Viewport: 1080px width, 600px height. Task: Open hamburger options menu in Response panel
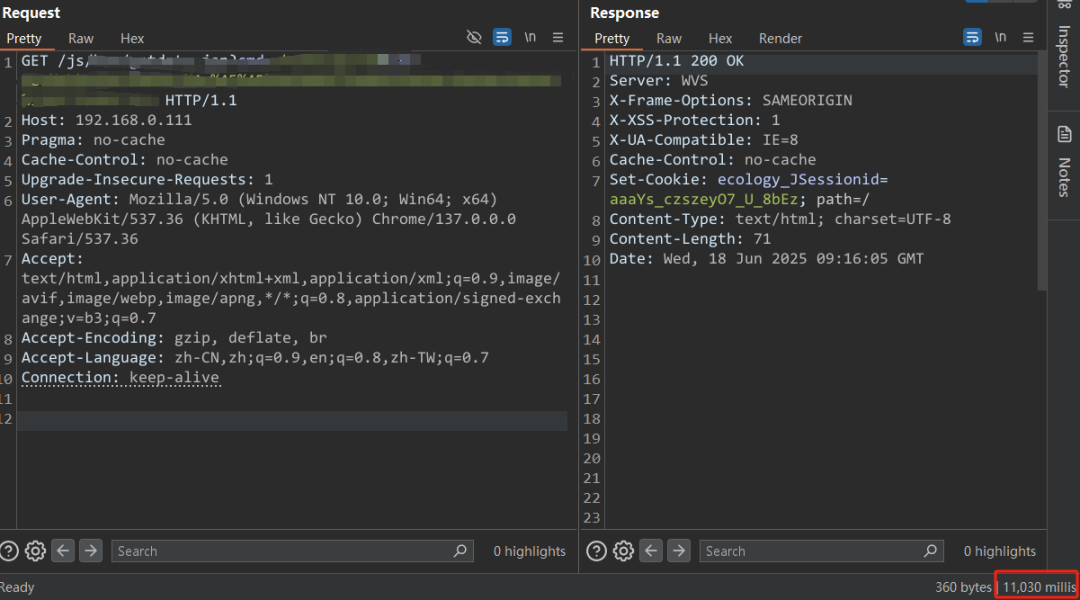click(1028, 37)
